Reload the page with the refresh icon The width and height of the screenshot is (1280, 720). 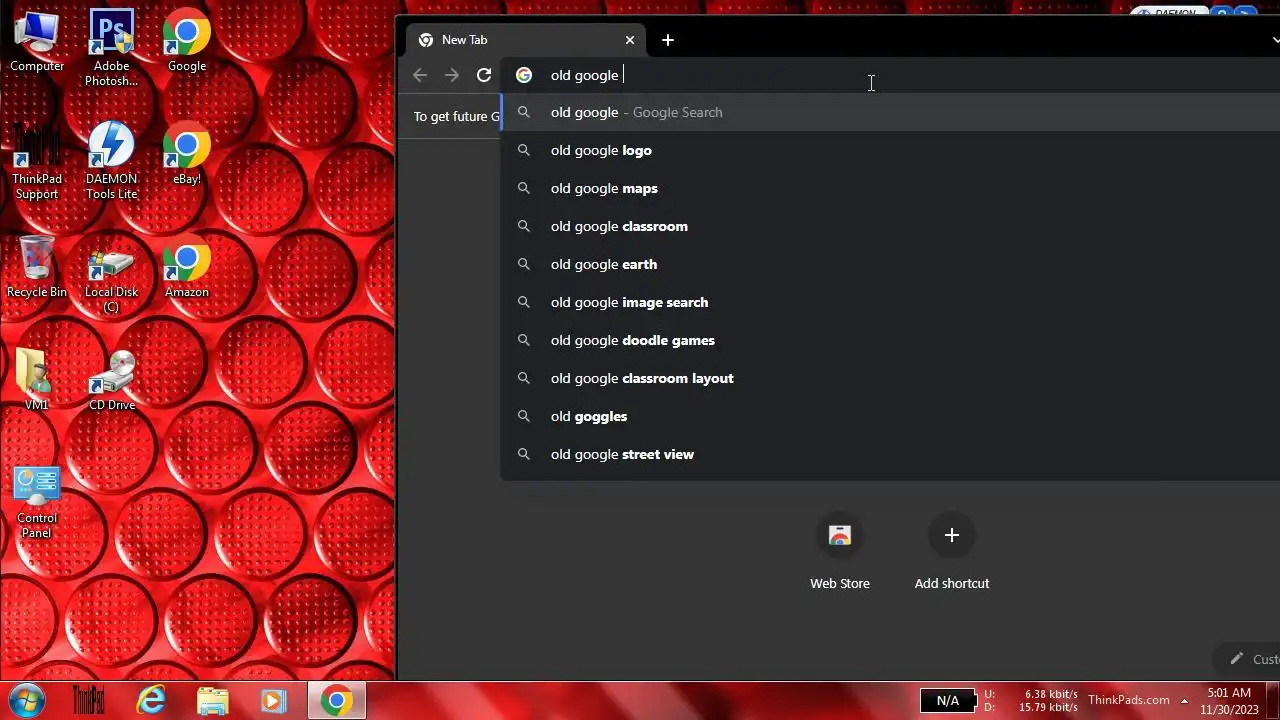tap(484, 75)
